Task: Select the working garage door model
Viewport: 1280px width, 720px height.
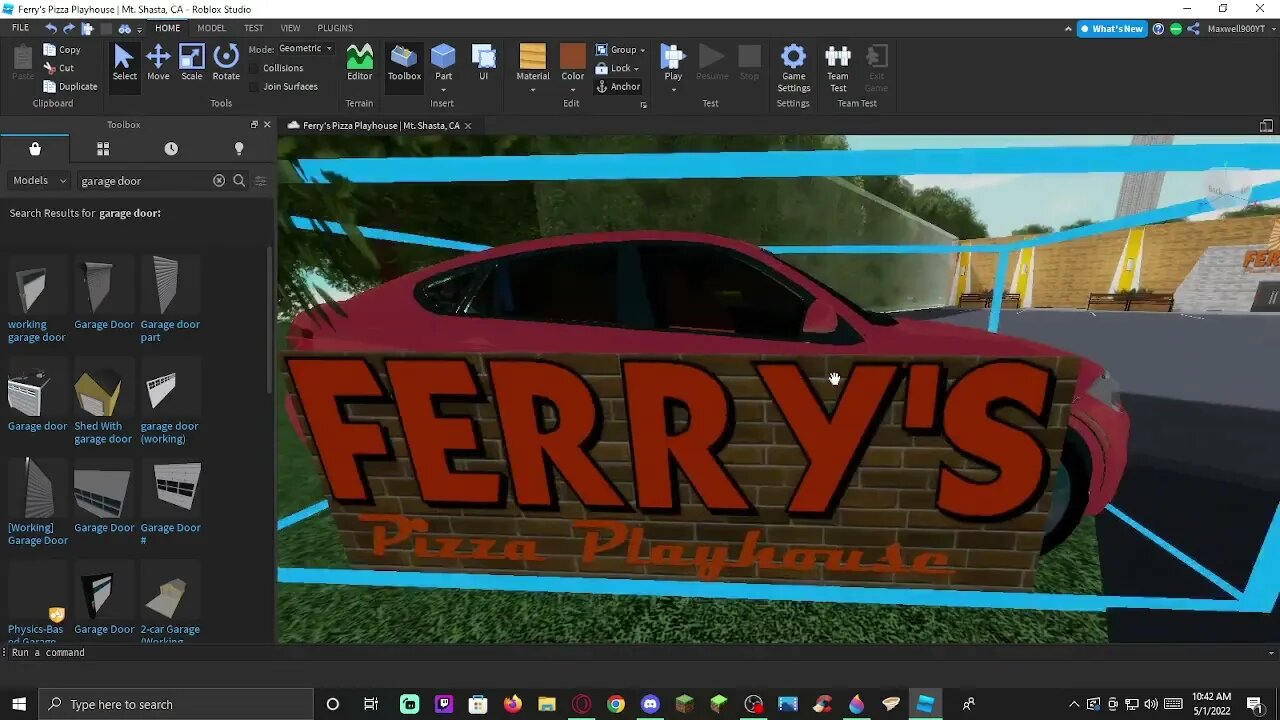Action: coord(36,299)
